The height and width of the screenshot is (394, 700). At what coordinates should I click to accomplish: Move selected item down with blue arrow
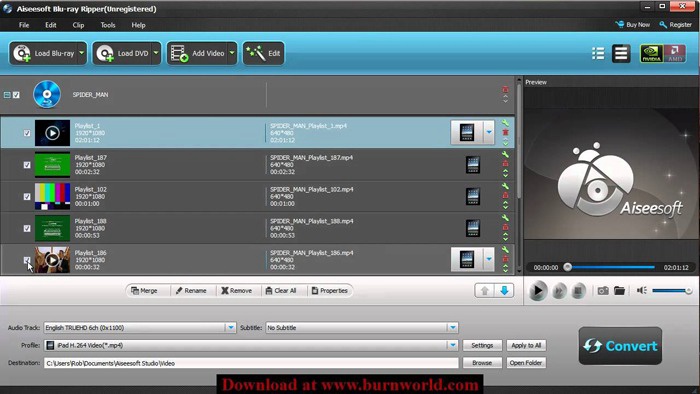(x=504, y=291)
